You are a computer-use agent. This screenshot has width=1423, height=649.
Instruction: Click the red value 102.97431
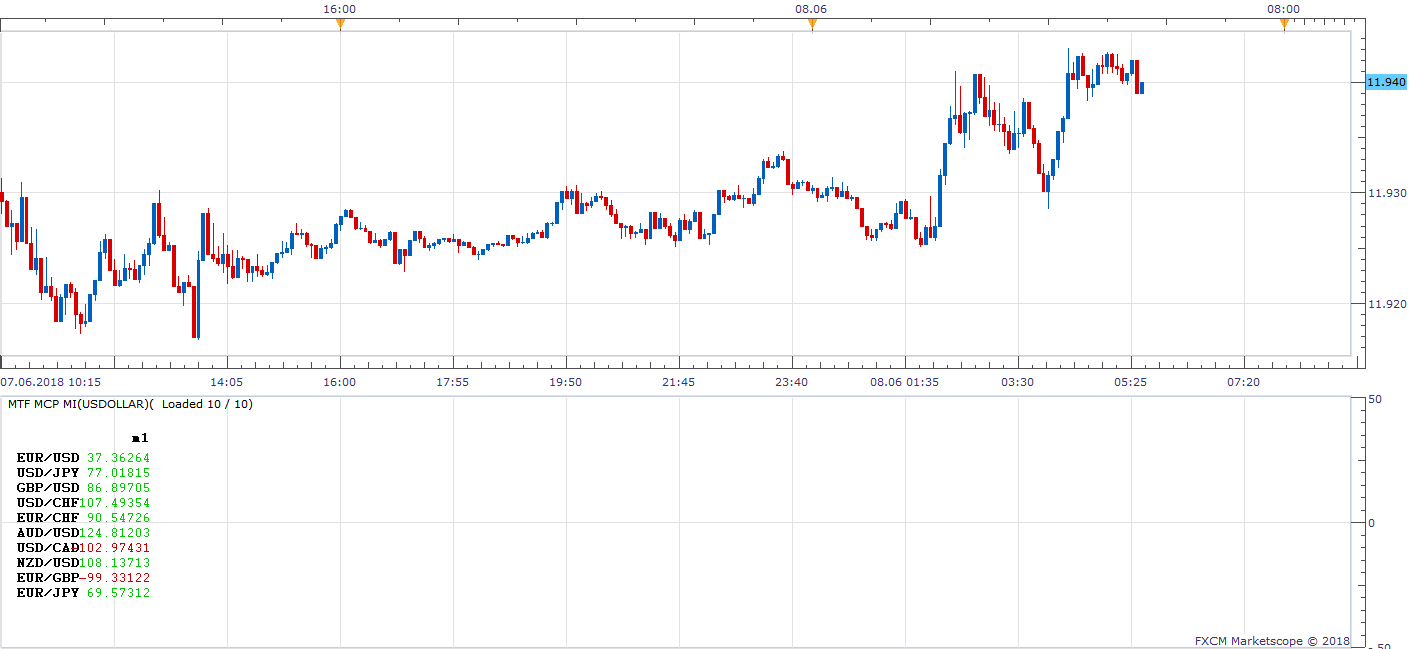click(x=115, y=548)
